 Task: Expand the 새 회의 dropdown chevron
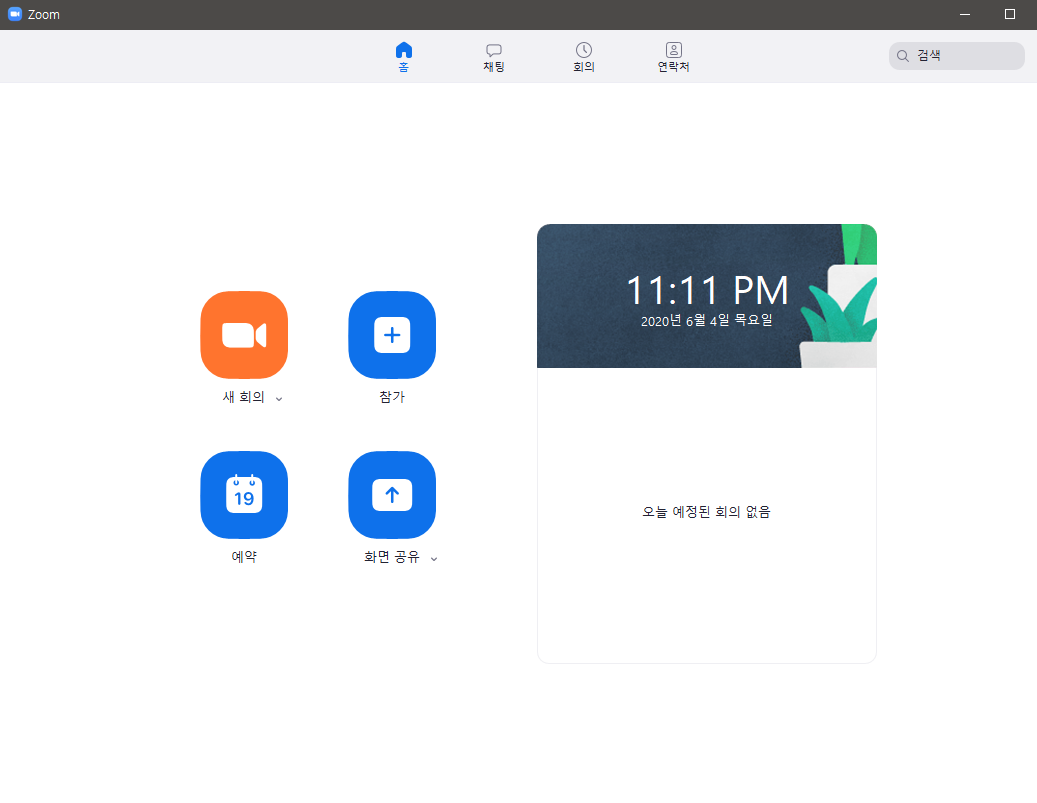click(279, 399)
